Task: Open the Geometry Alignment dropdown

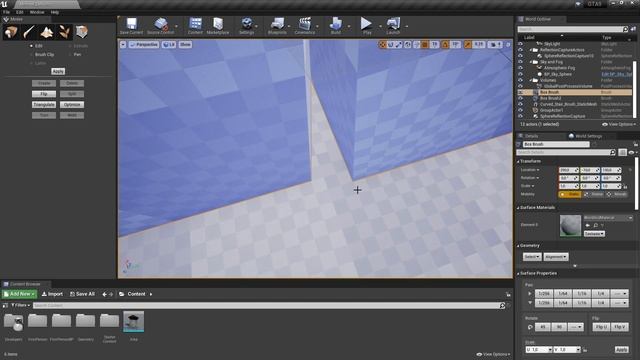Action: click(556, 257)
